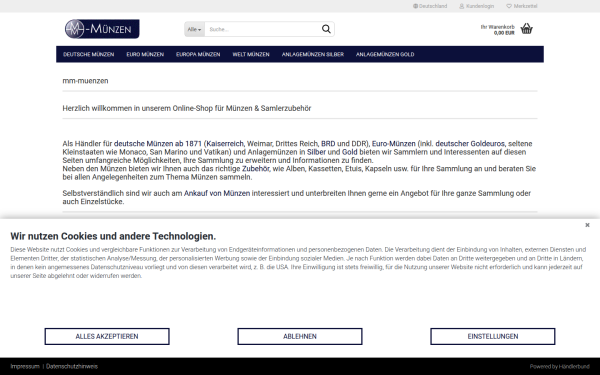Click the mm-muenzen heading
Image resolution: width=600 pixels, height=375 pixels.
(85, 81)
